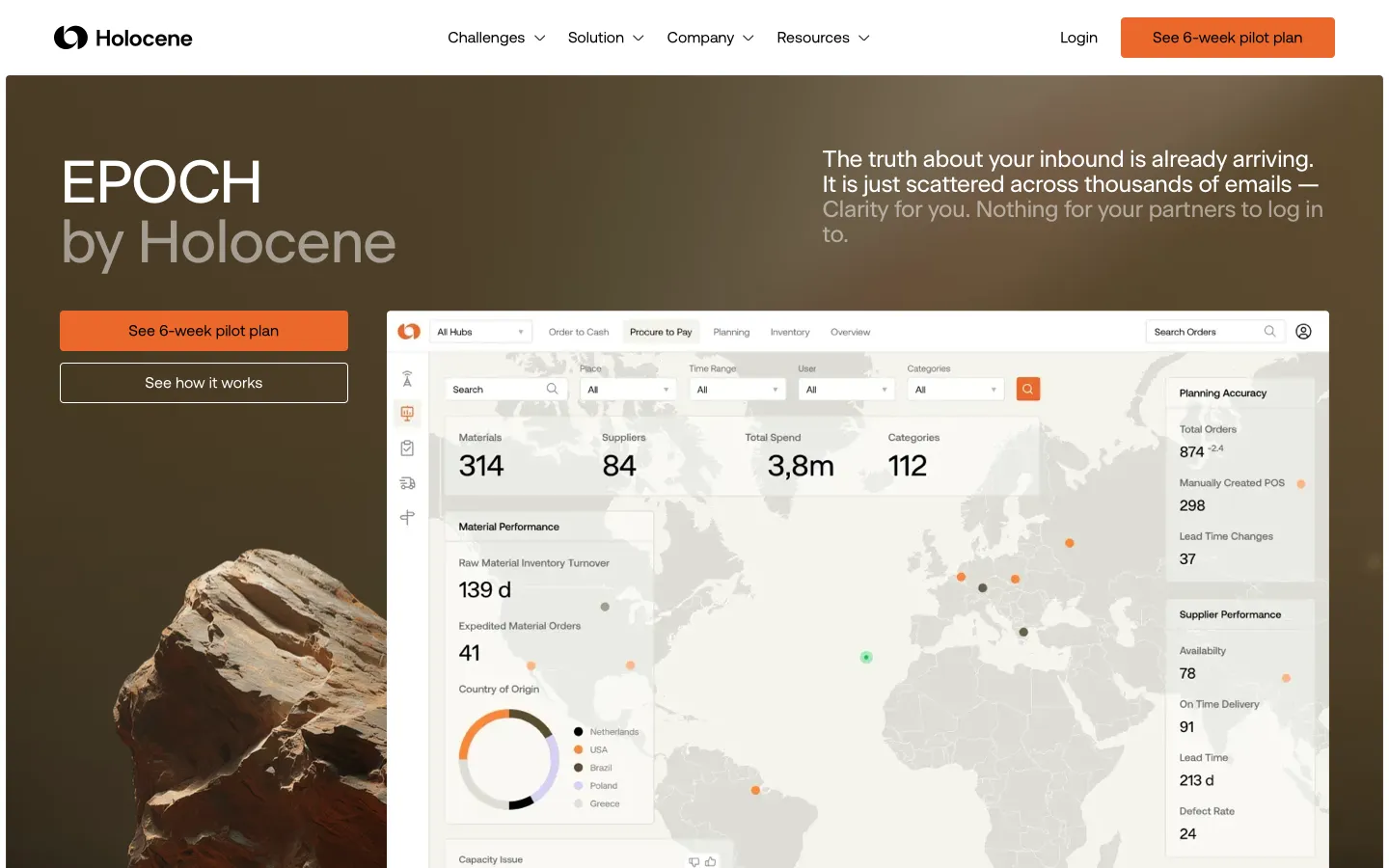Image resolution: width=1389 pixels, height=868 pixels.
Task: Click the header See 6-week pilot plan button
Action: pyautogui.click(x=1227, y=38)
